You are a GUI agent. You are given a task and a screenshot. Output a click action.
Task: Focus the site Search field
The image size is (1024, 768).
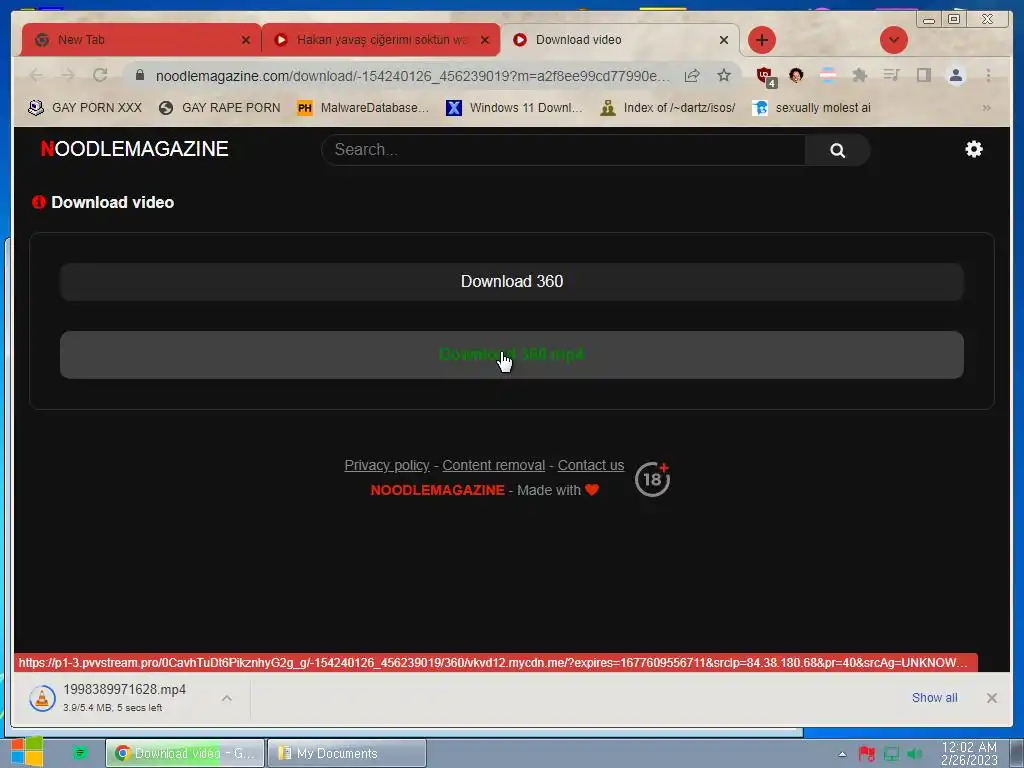point(564,150)
